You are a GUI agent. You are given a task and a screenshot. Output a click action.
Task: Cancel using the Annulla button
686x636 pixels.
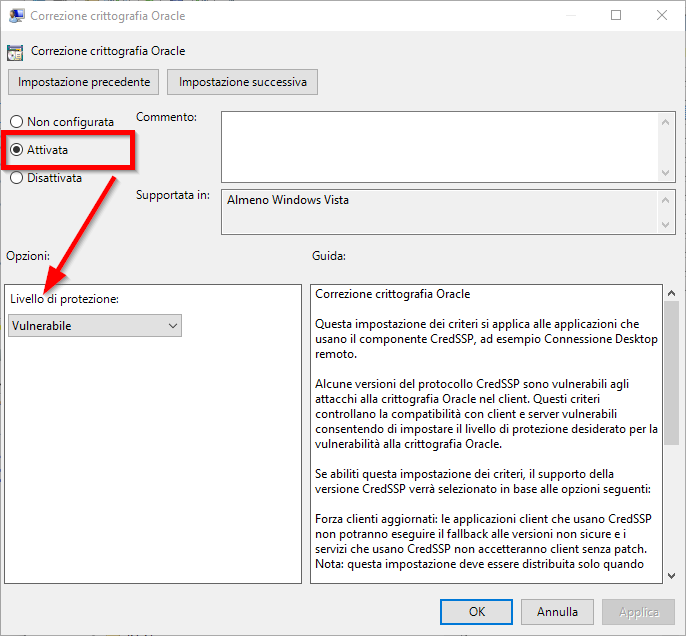point(557,612)
